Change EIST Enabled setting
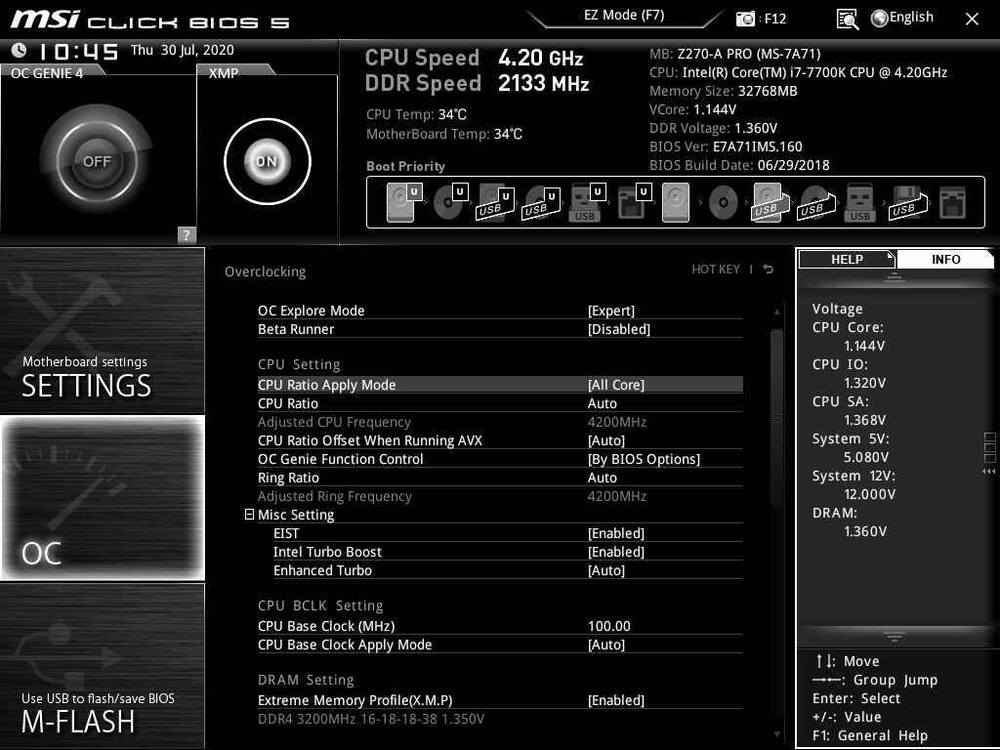1000x750 pixels. pos(615,533)
